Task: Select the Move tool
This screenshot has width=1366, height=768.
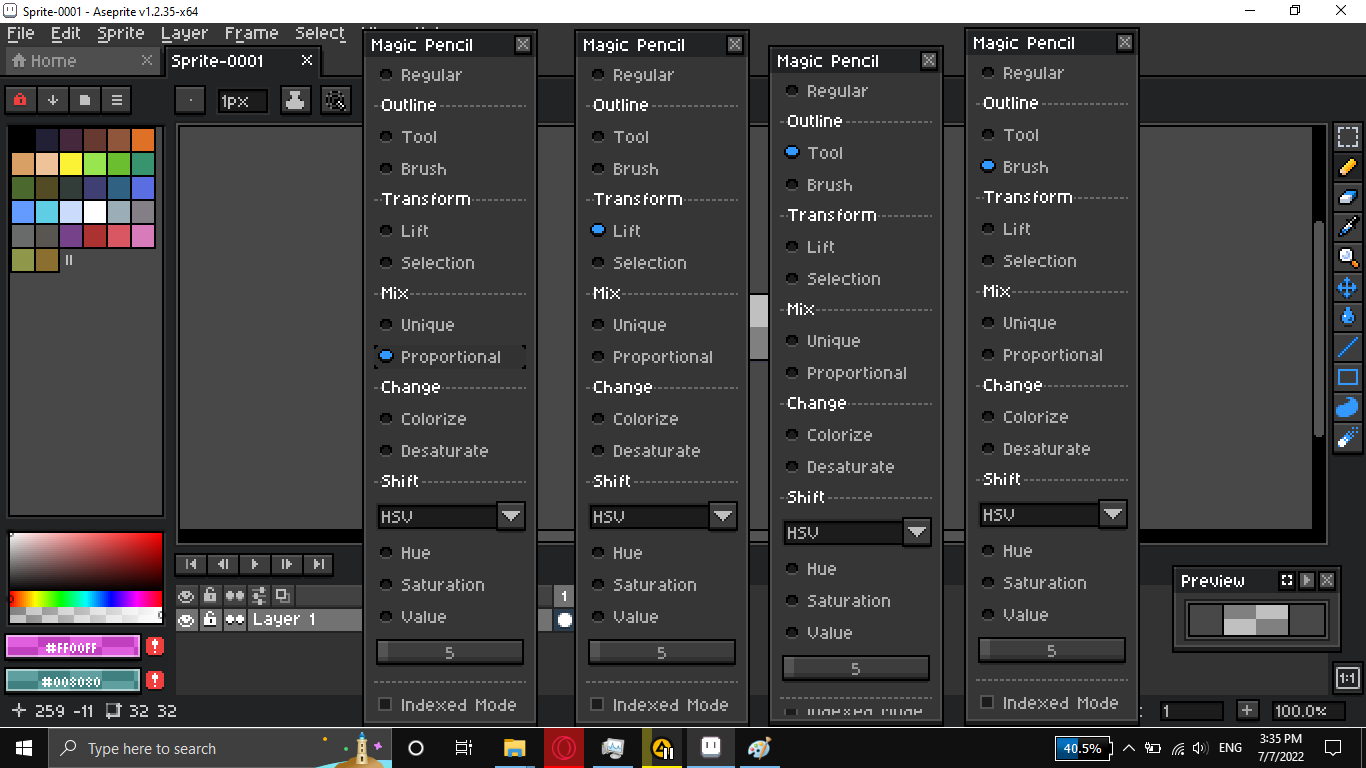Action: (x=1347, y=287)
